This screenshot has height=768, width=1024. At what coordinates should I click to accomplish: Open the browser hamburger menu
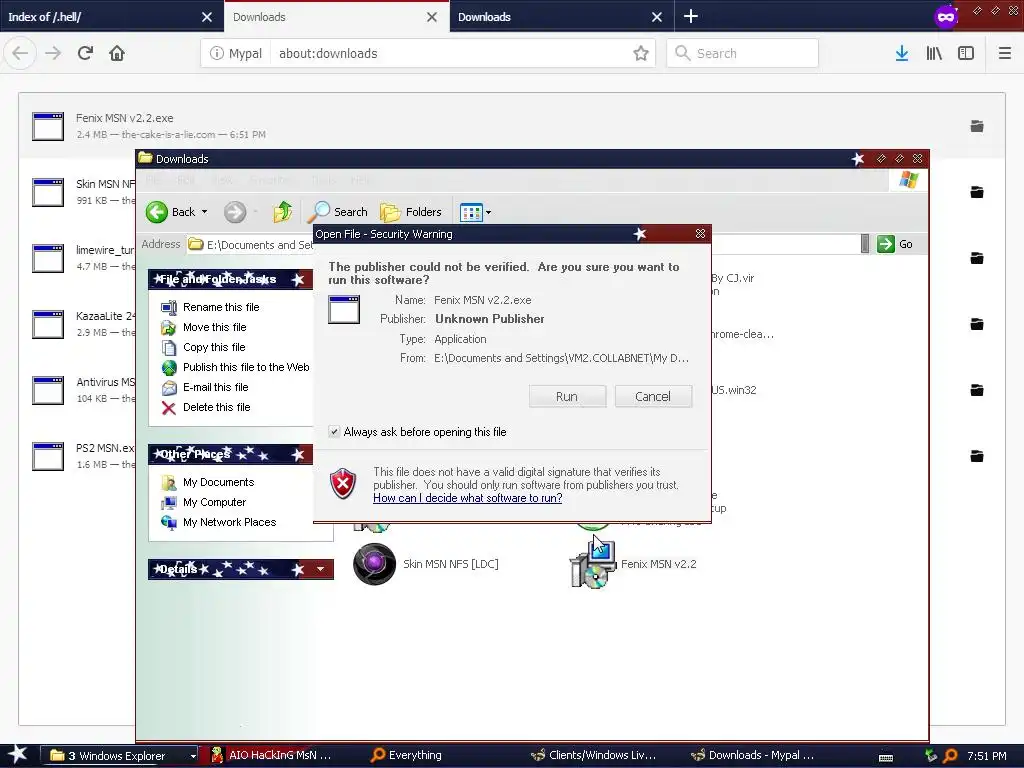[1005, 54]
